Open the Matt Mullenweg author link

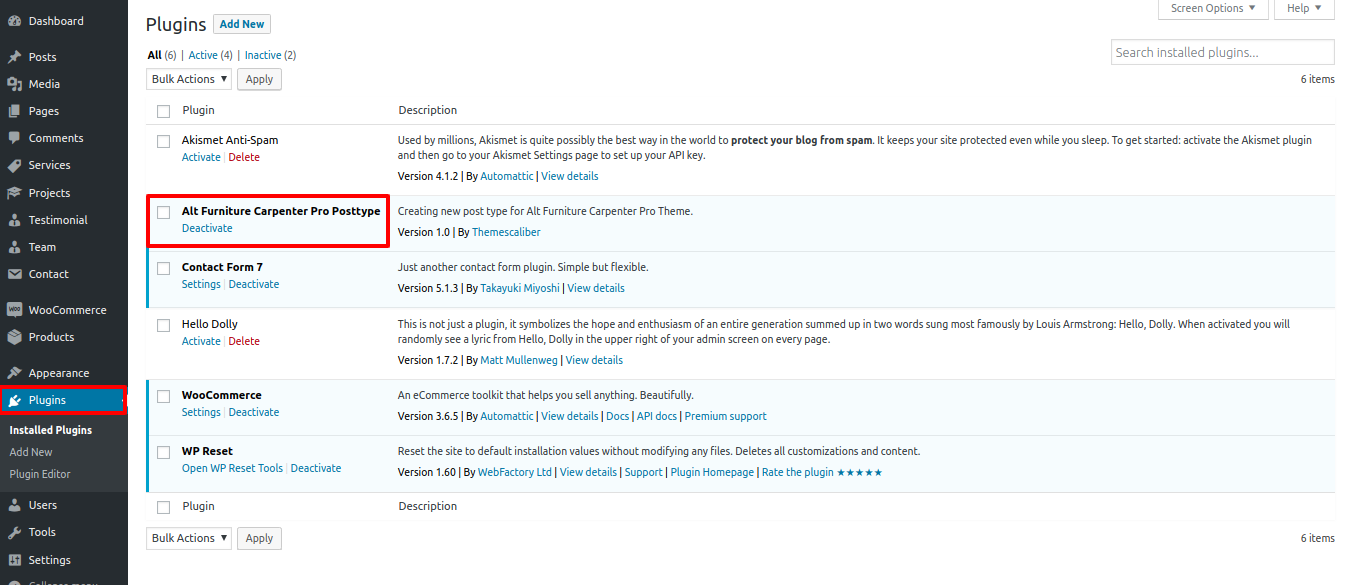(x=518, y=360)
